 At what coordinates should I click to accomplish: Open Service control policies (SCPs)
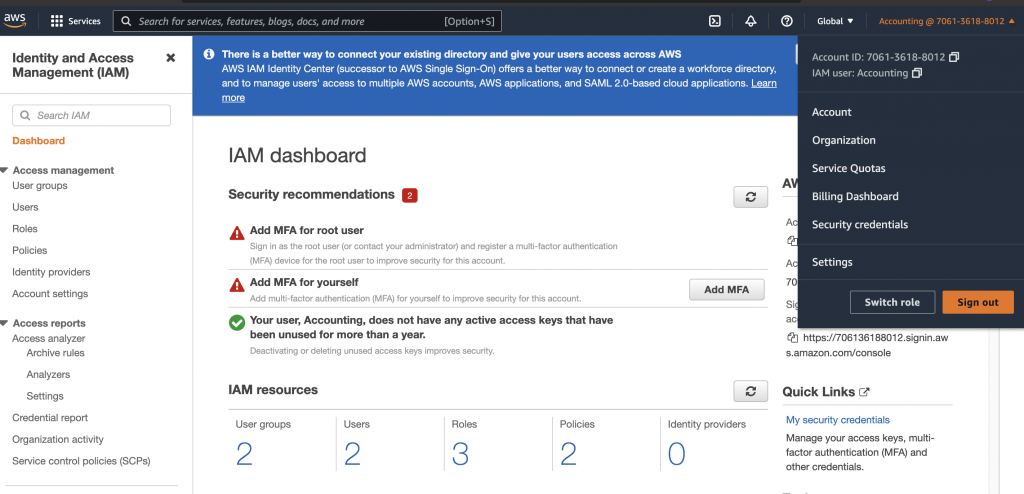tap(82, 461)
